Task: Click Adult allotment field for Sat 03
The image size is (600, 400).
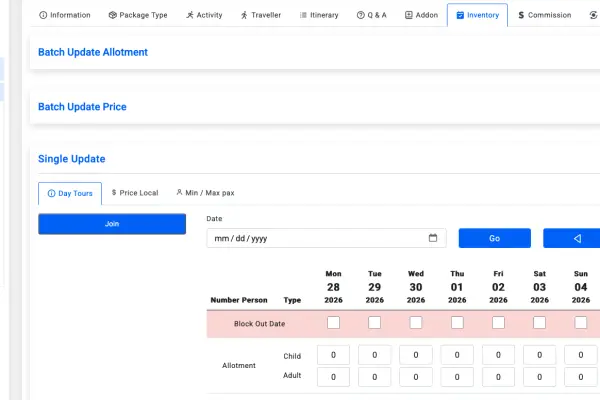Action: [540, 377]
